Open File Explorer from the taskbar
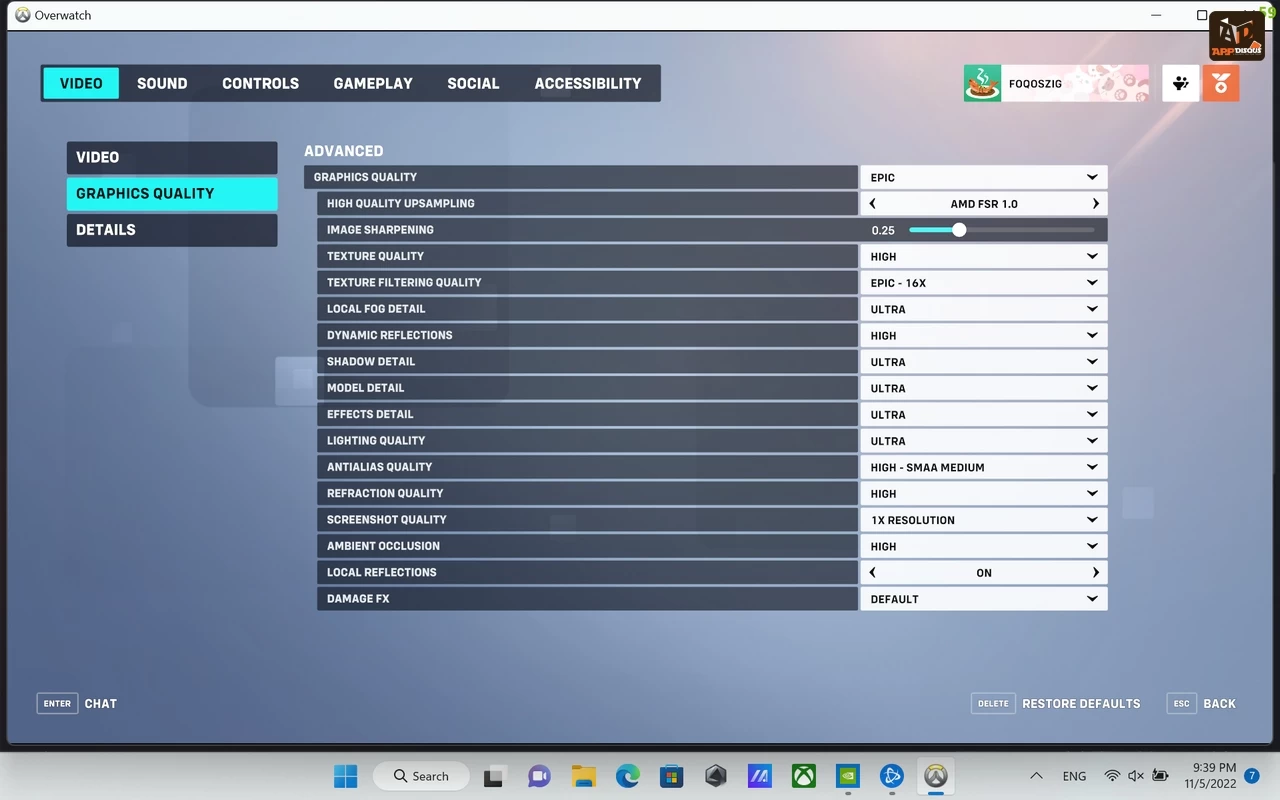This screenshot has height=800, width=1280. (x=583, y=776)
